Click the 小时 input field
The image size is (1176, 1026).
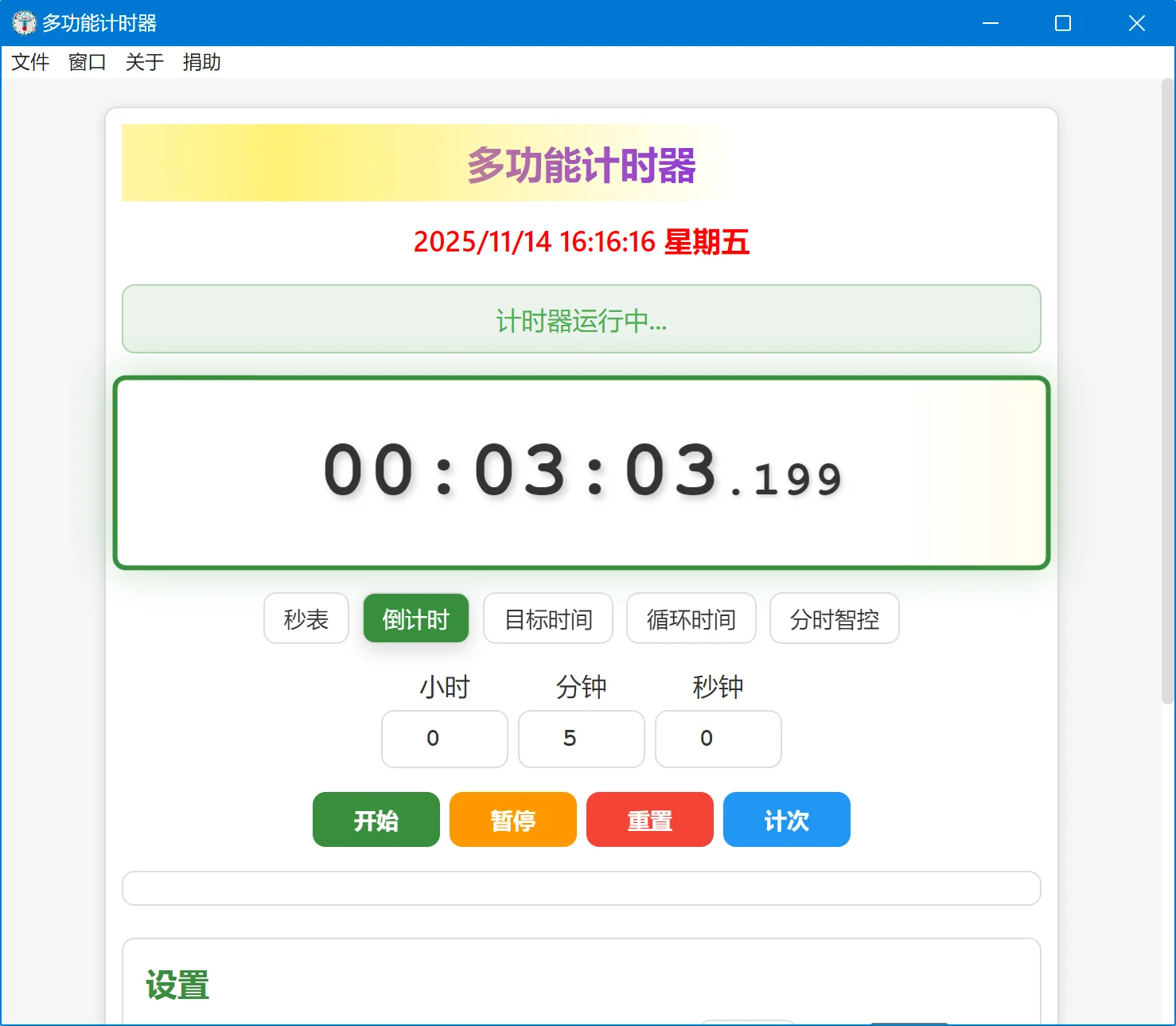coord(444,739)
